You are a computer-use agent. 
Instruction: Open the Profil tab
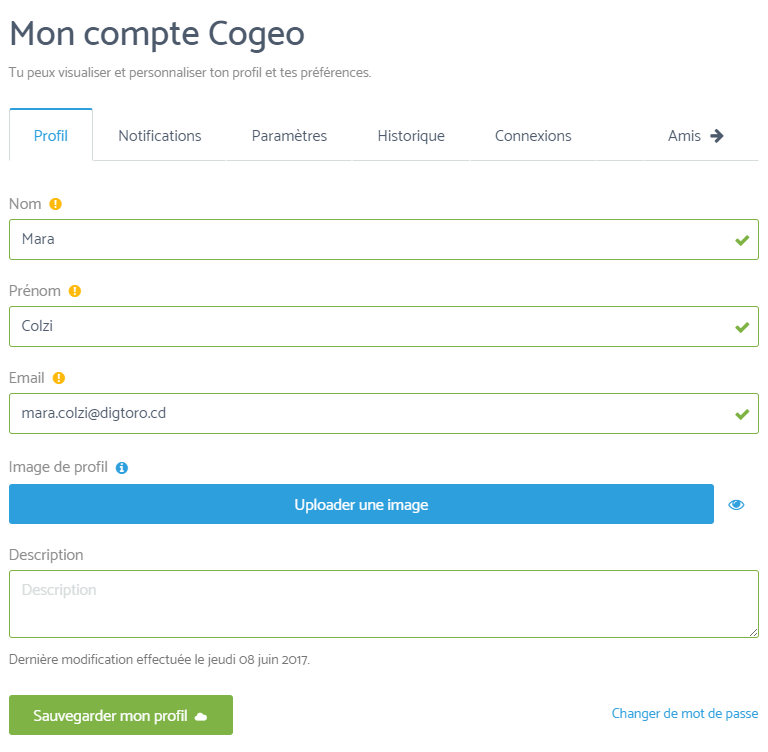pos(51,136)
